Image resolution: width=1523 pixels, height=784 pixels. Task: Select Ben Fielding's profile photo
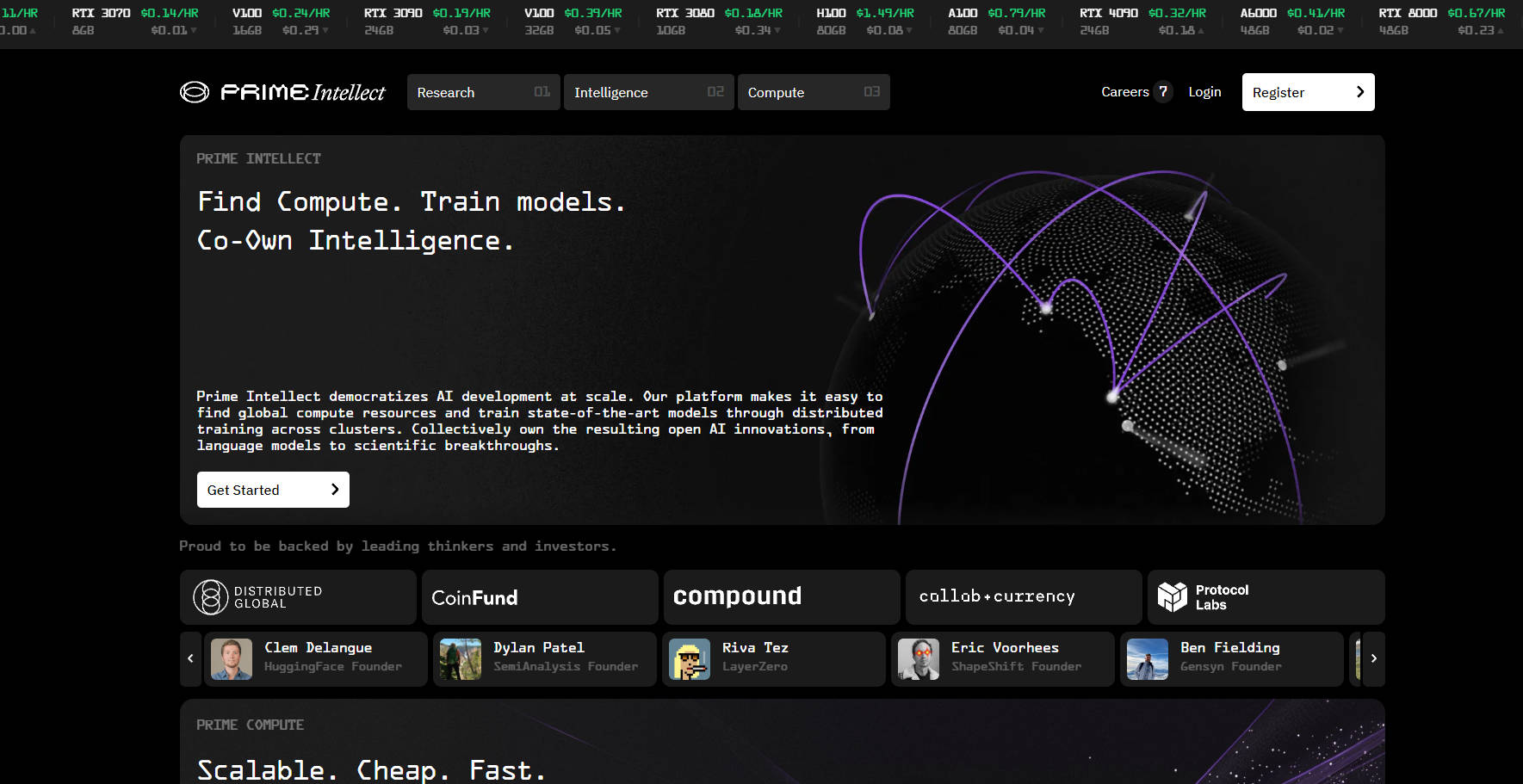[1148, 659]
